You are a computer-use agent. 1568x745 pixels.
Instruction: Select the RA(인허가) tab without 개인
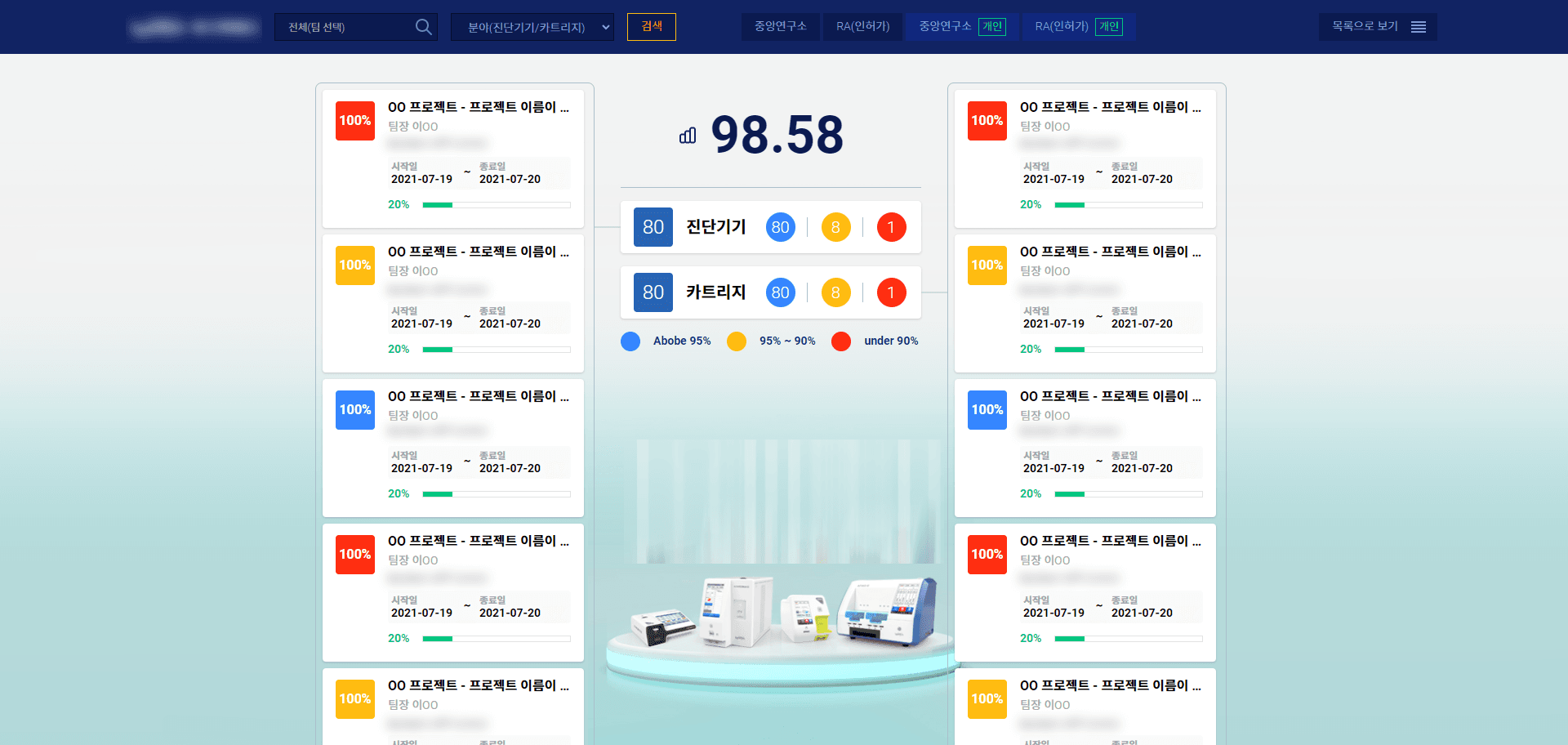(x=862, y=27)
